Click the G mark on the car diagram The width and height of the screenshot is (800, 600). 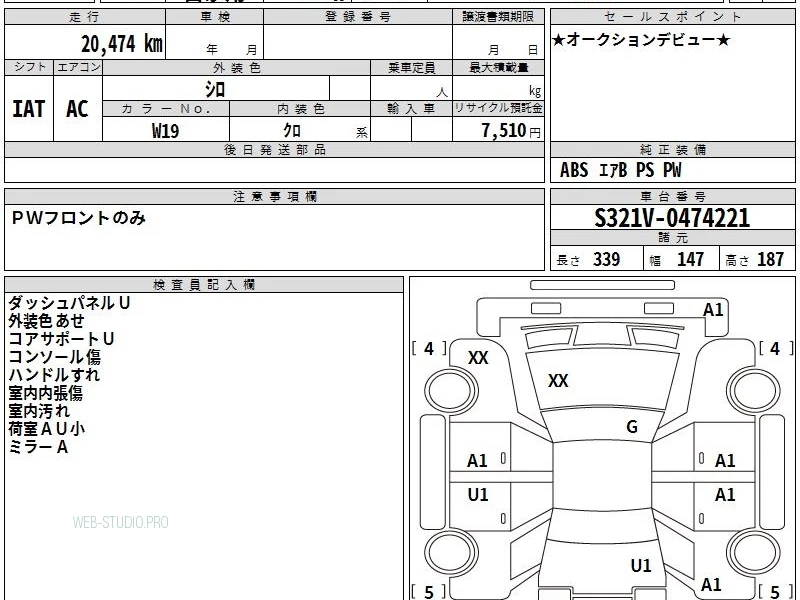tap(632, 427)
